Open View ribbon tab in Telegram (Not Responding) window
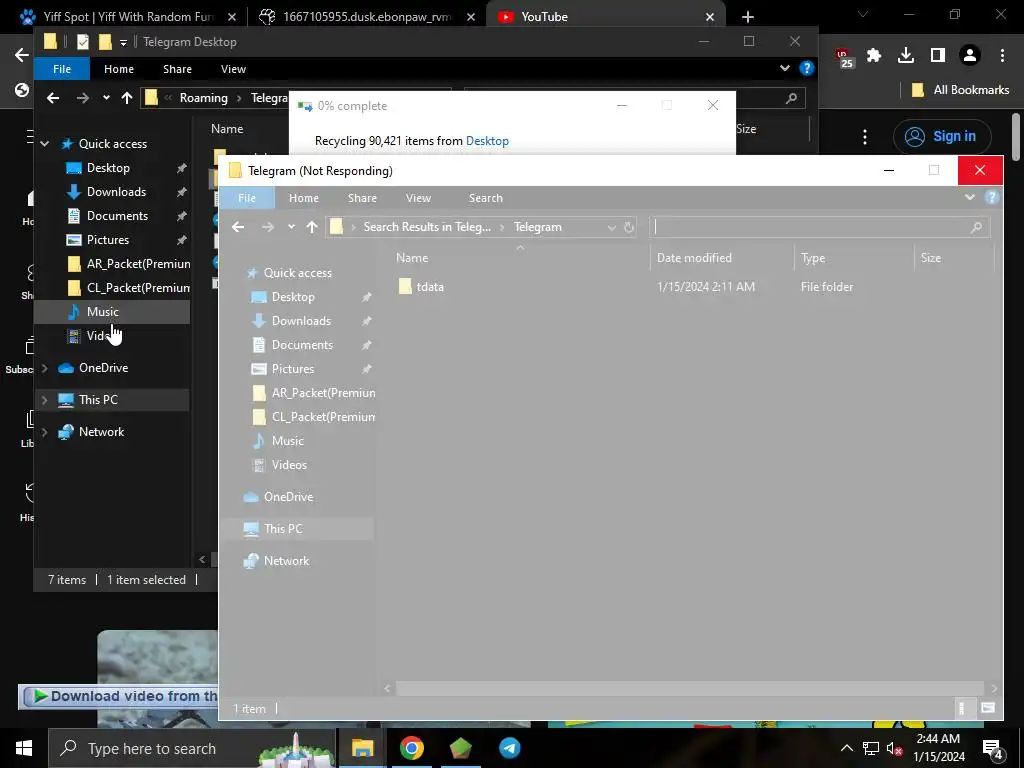 pyautogui.click(x=419, y=198)
